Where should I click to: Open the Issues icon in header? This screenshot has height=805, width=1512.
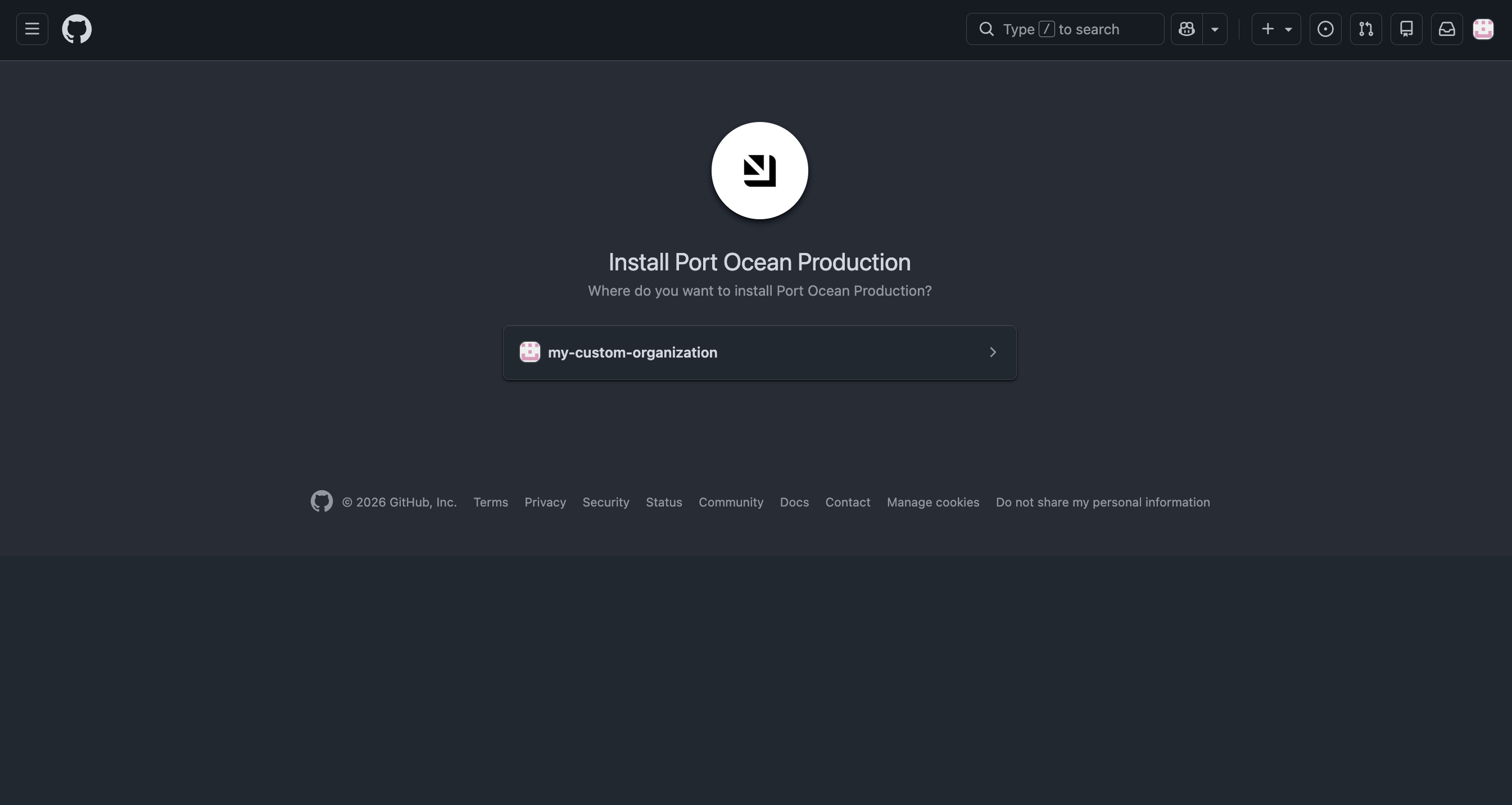[1325, 29]
